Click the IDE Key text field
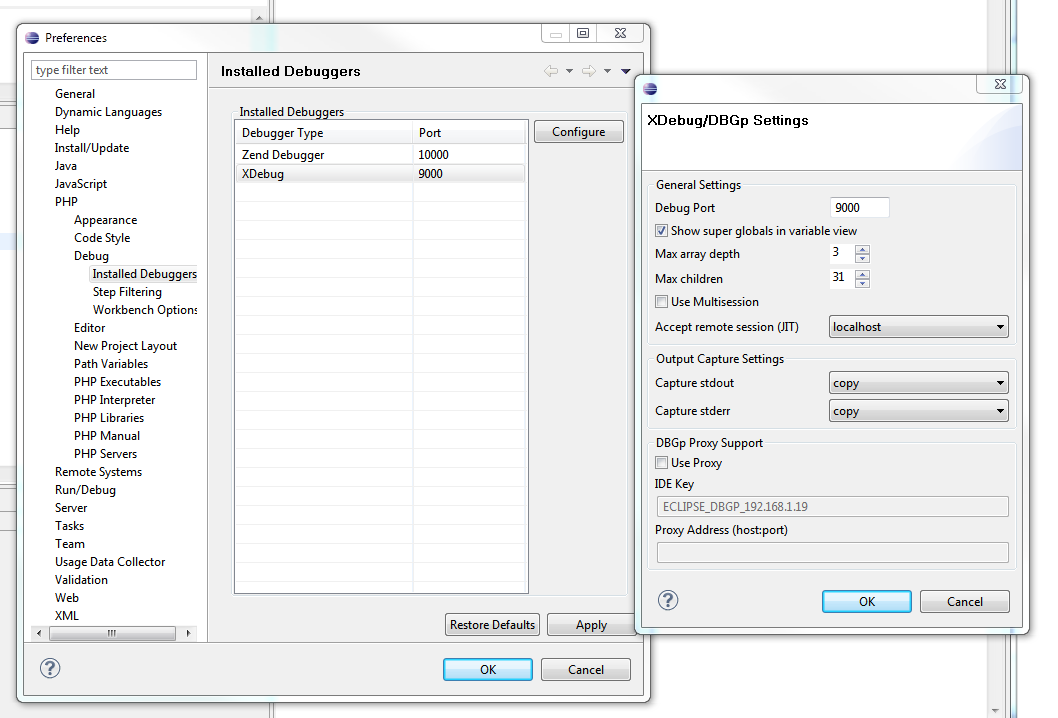This screenshot has width=1058, height=718. point(833,507)
